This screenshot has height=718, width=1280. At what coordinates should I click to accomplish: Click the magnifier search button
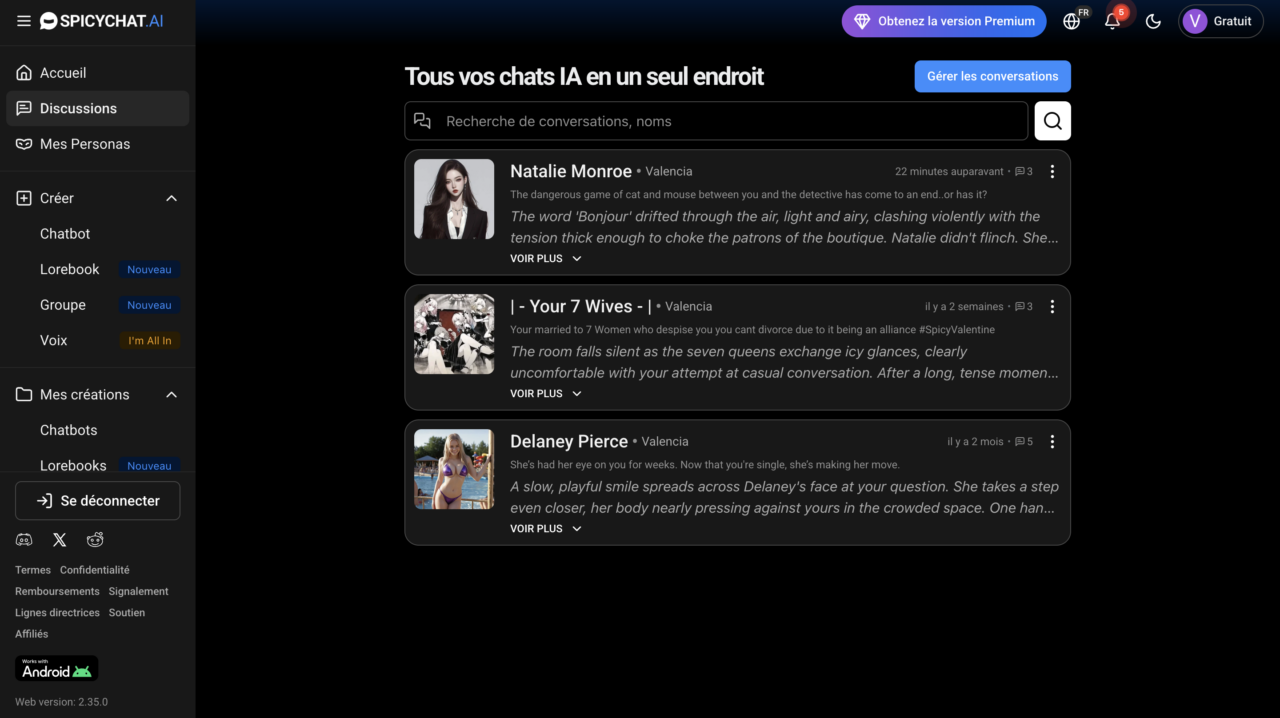[1052, 121]
